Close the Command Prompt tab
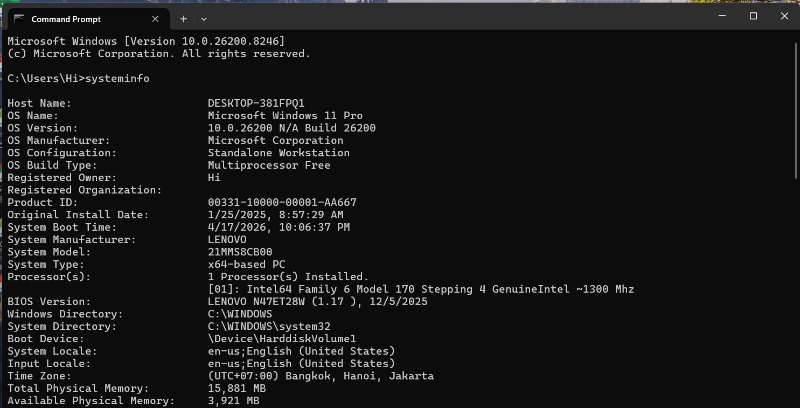800x408 pixels. pyautogui.click(x=154, y=18)
